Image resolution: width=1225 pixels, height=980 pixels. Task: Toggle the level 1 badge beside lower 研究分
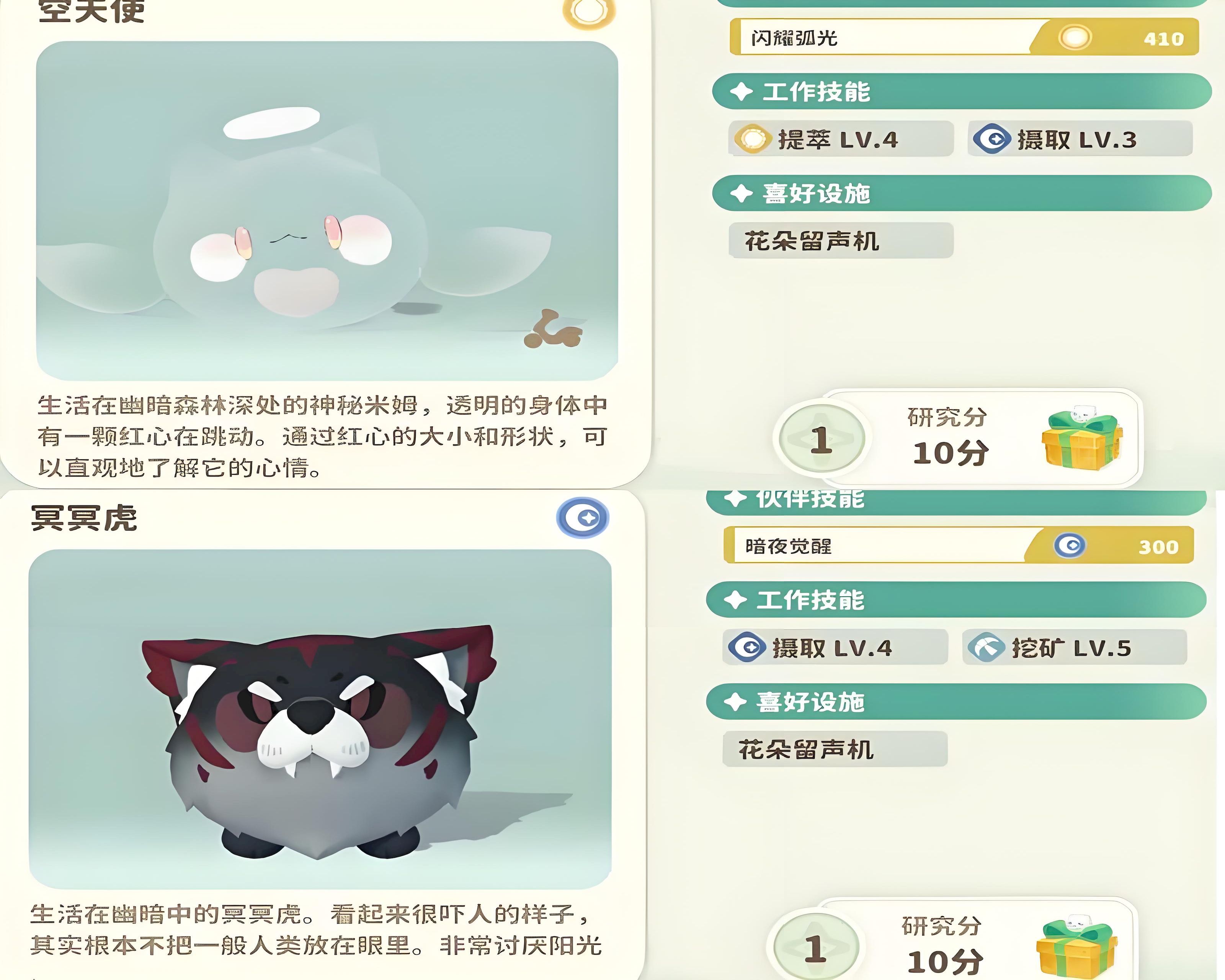(x=816, y=946)
